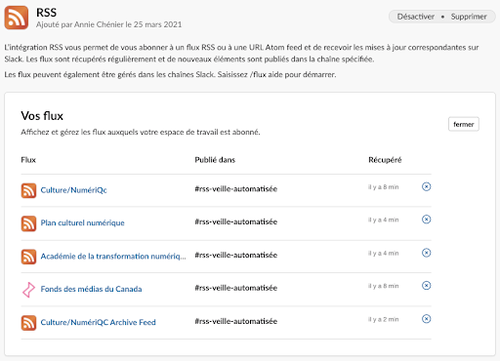Click the large RSS app logo
This screenshot has height=361, width=500.
click(x=16, y=17)
